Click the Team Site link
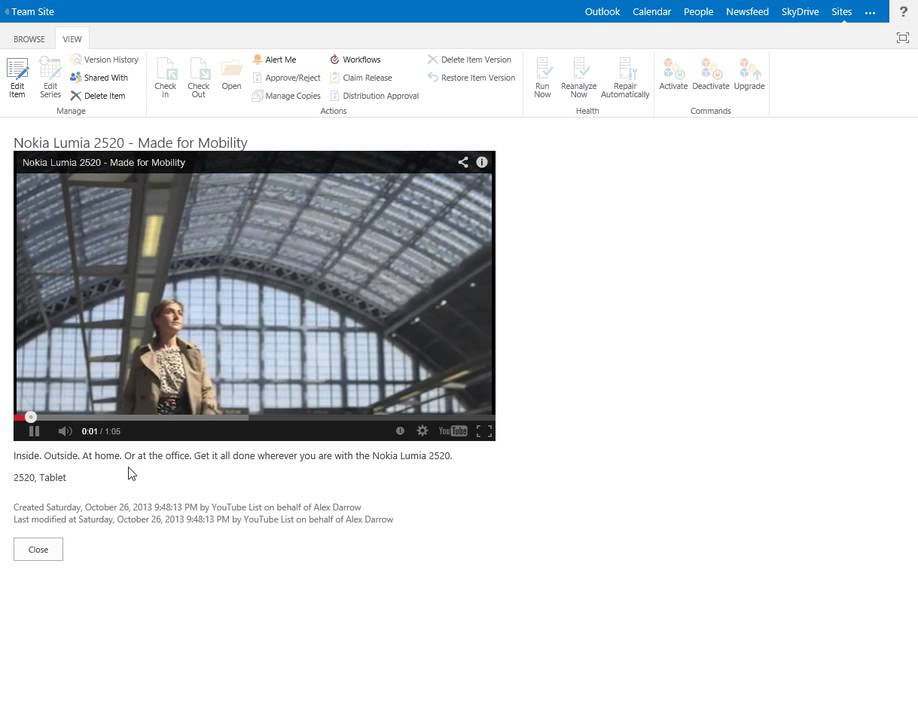Screen dimensions: 918x720 [32, 12]
